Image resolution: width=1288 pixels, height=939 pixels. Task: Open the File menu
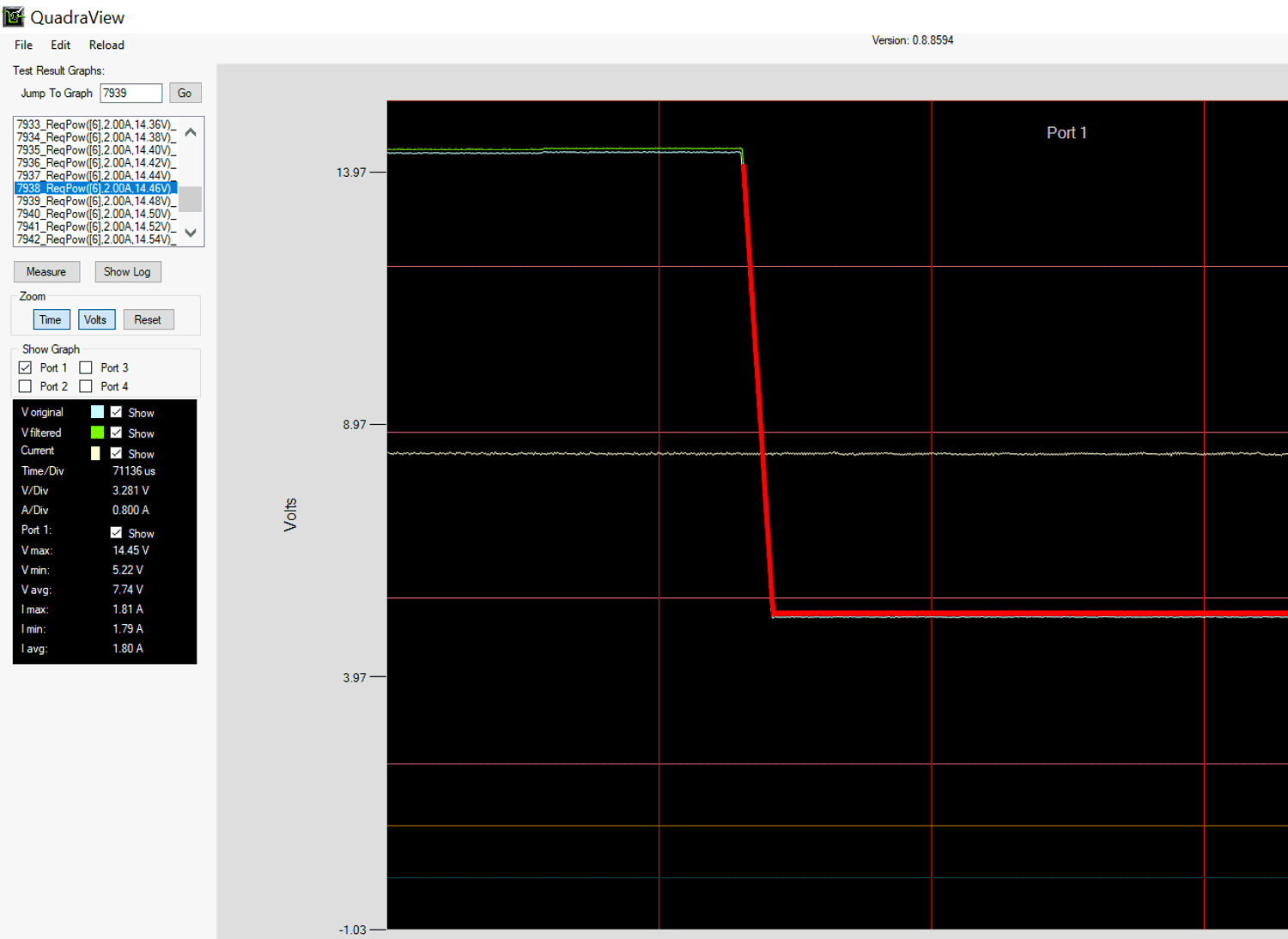tap(22, 45)
